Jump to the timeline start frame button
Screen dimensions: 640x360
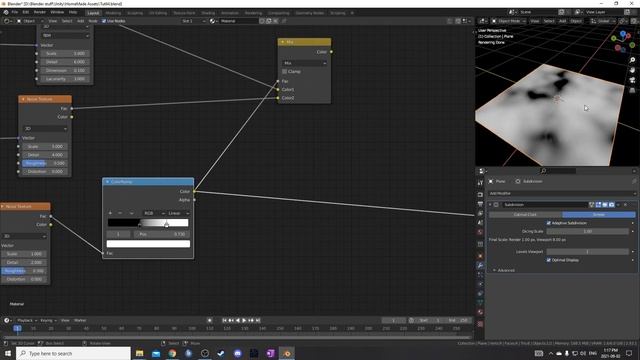coord(224,320)
